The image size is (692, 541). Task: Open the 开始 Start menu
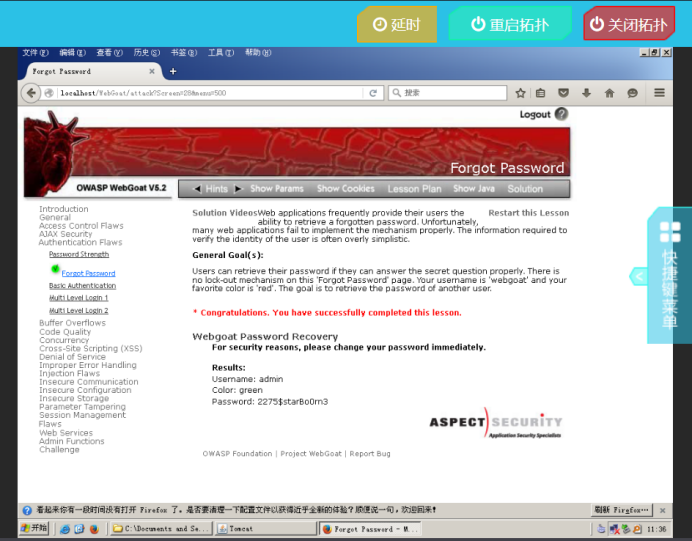[34, 528]
